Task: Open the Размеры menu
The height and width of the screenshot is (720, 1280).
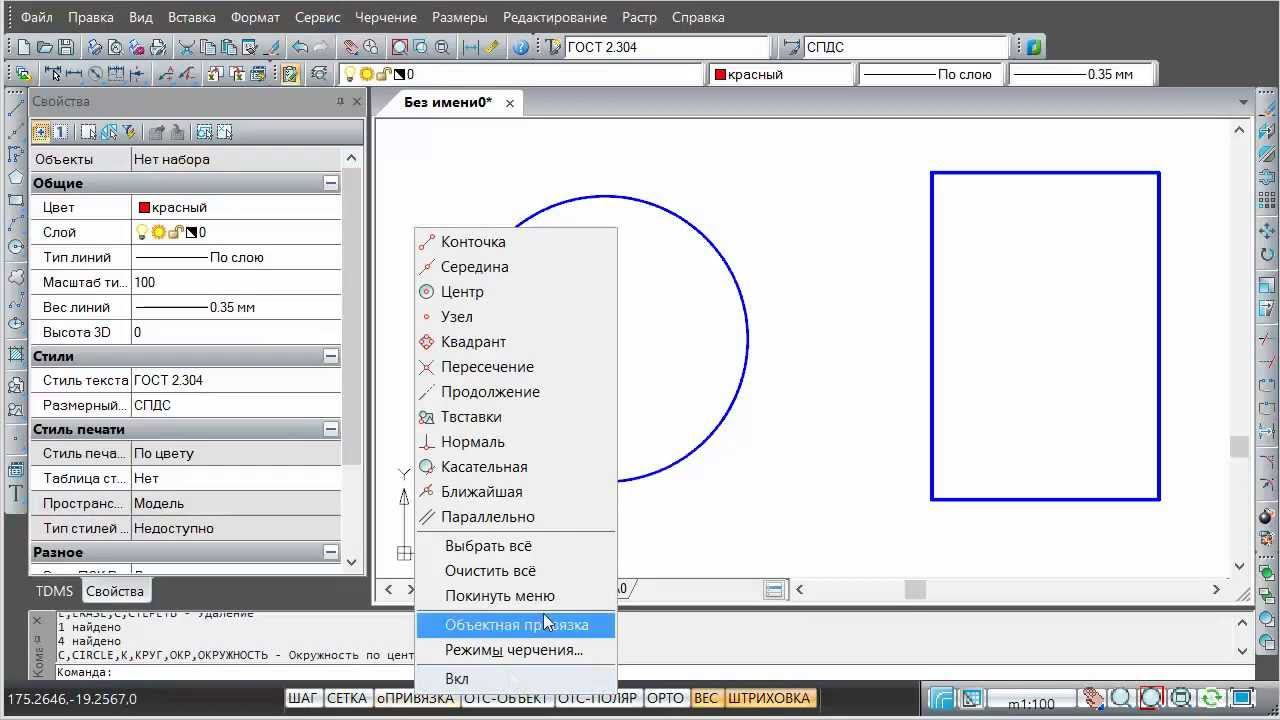Action: pyautogui.click(x=460, y=17)
